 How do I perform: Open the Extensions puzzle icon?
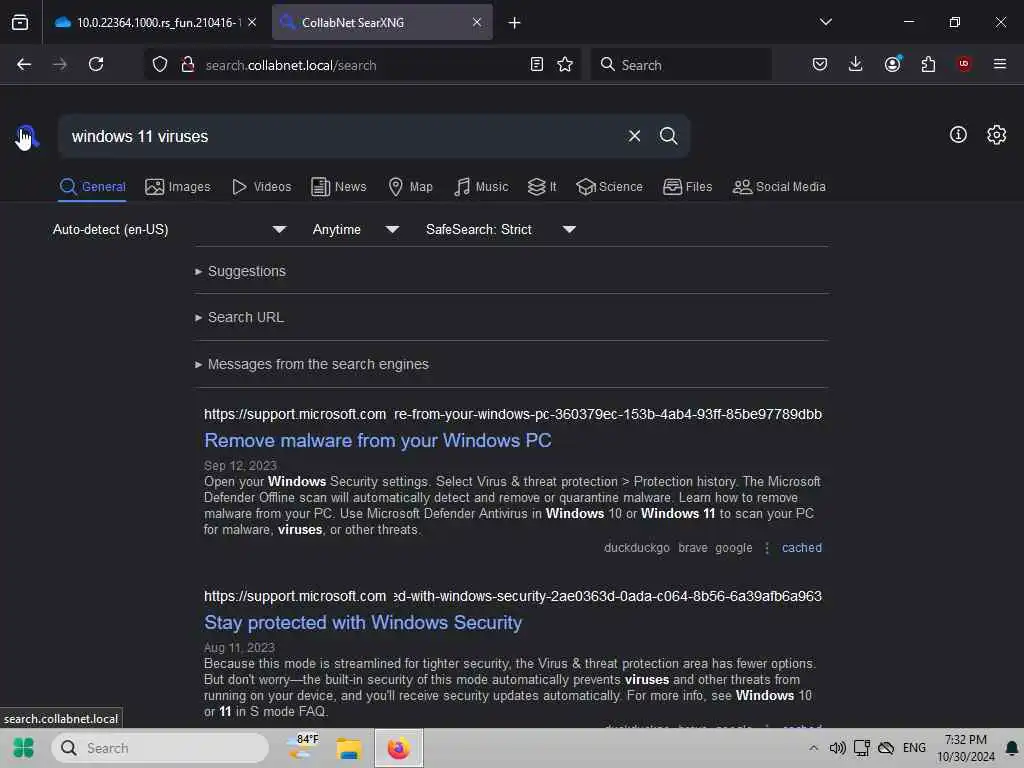[928, 64]
